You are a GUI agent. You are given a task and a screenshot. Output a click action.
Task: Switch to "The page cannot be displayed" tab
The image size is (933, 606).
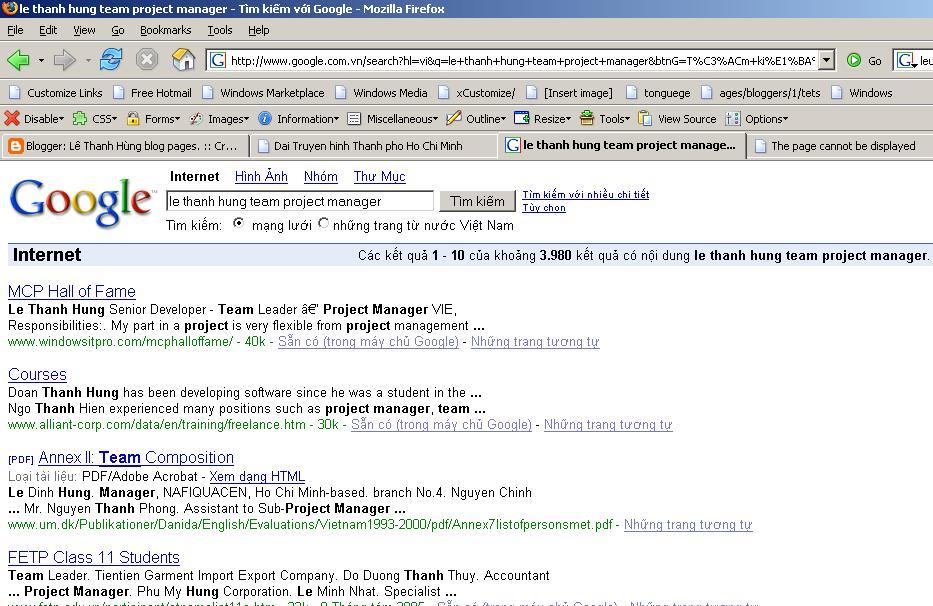pos(840,146)
